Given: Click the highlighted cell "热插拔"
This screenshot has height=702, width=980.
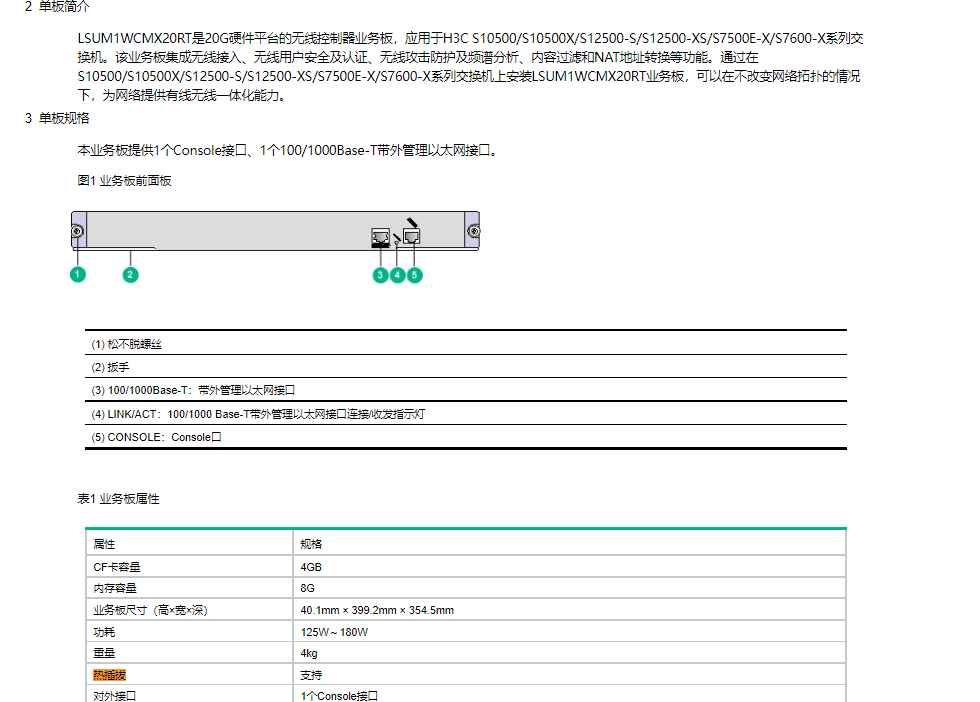Looking at the screenshot, I should [189, 675].
